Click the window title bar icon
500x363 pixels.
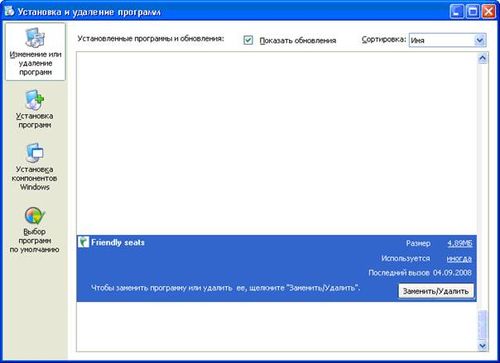pyautogui.click(x=9, y=11)
